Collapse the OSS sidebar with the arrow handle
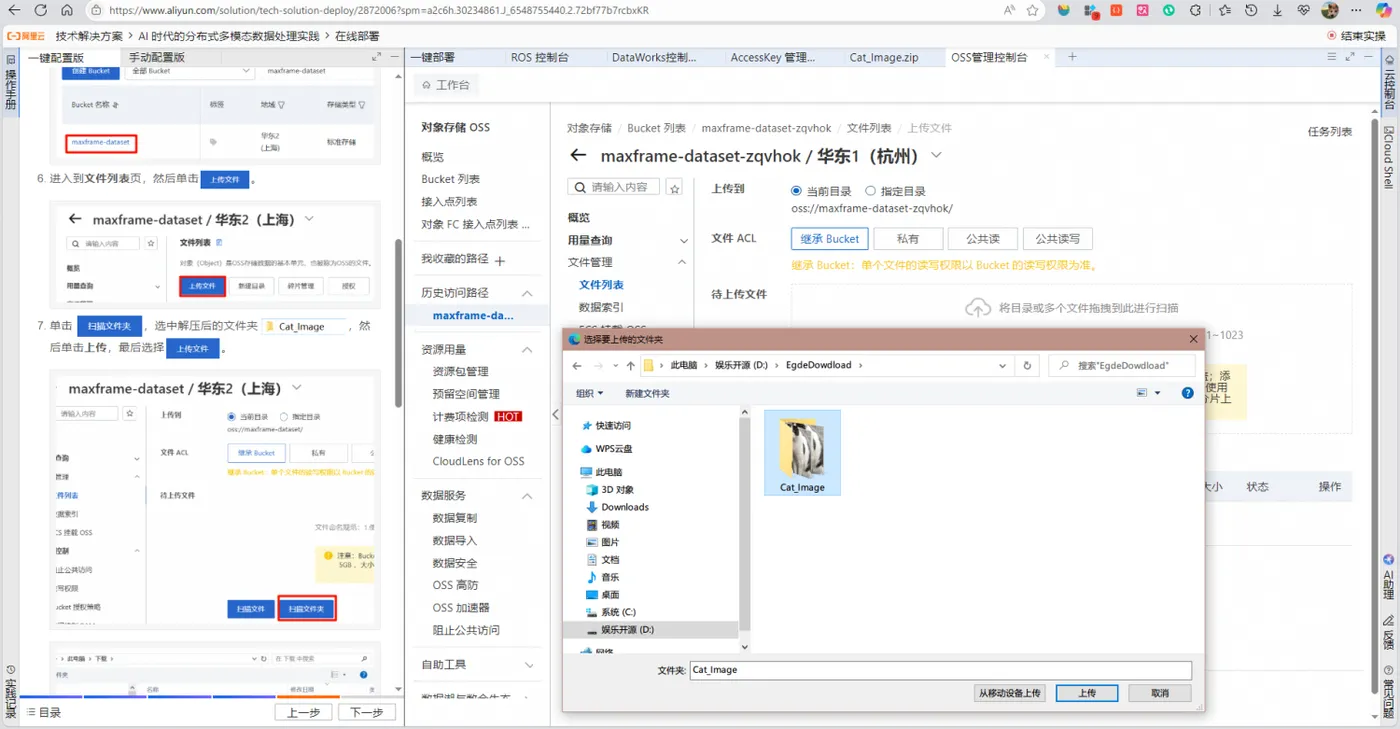 point(555,414)
